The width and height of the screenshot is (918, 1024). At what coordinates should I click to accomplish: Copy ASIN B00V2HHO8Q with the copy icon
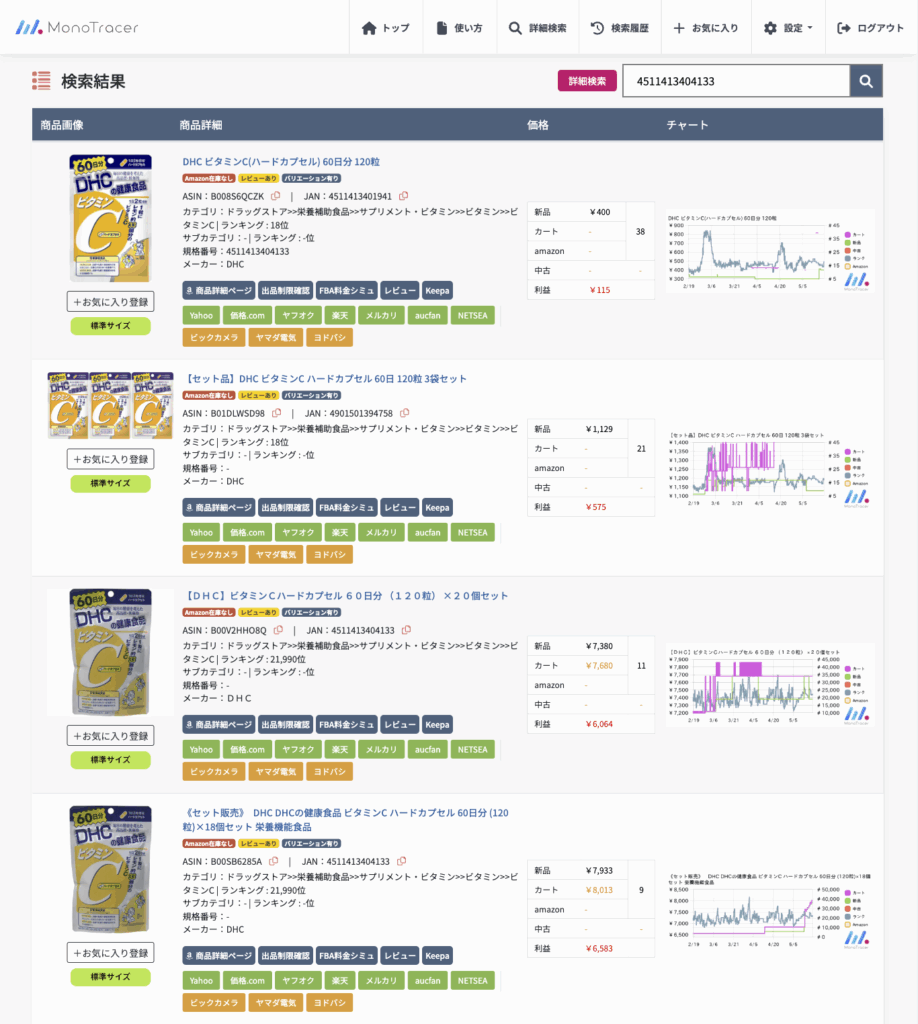pyautogui.click(x=278, y=630)
